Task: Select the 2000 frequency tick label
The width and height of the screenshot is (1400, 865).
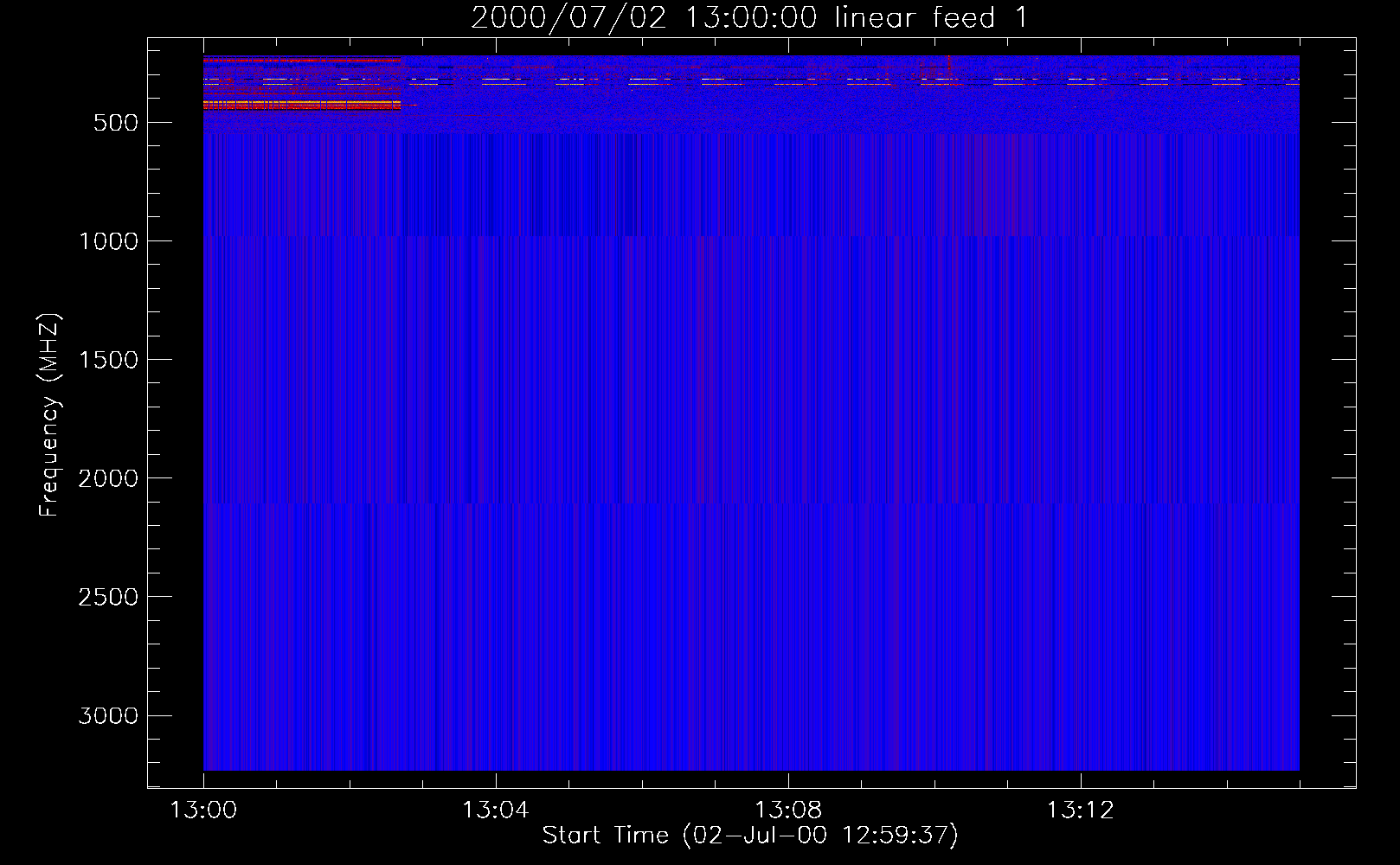Action: pyautogui.click(x=108, y=478)
